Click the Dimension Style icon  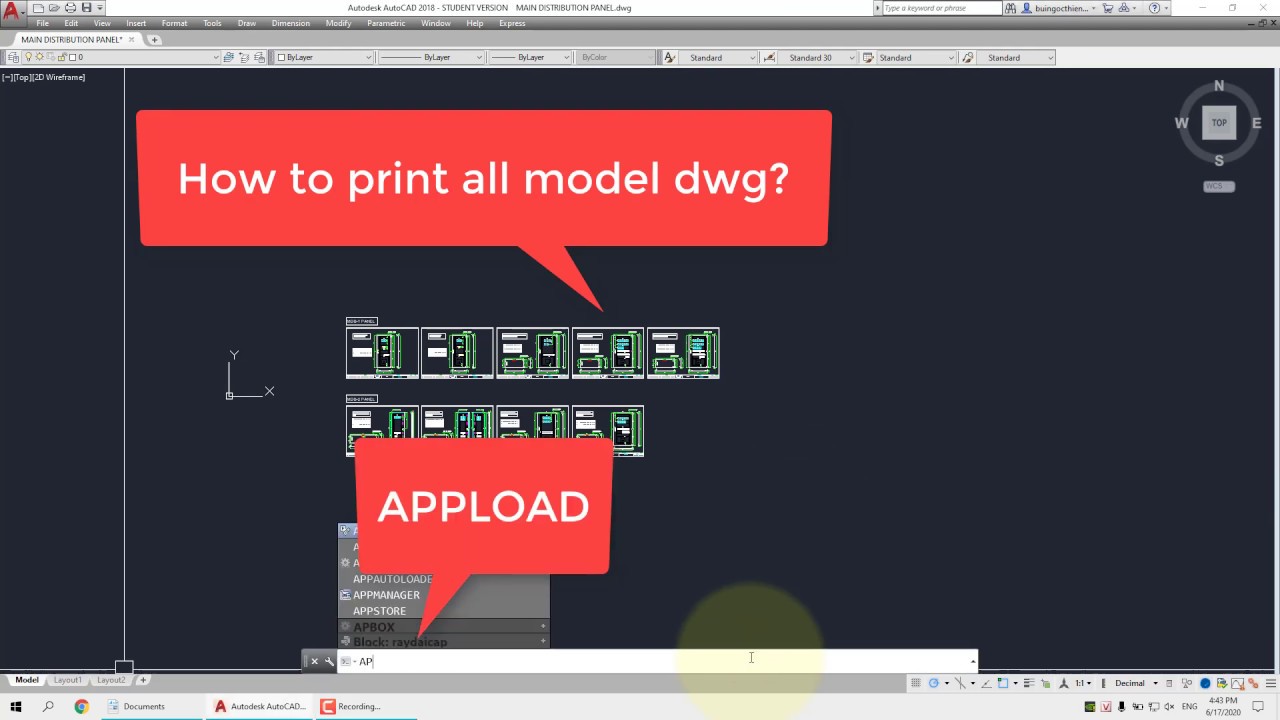[769, 57]
